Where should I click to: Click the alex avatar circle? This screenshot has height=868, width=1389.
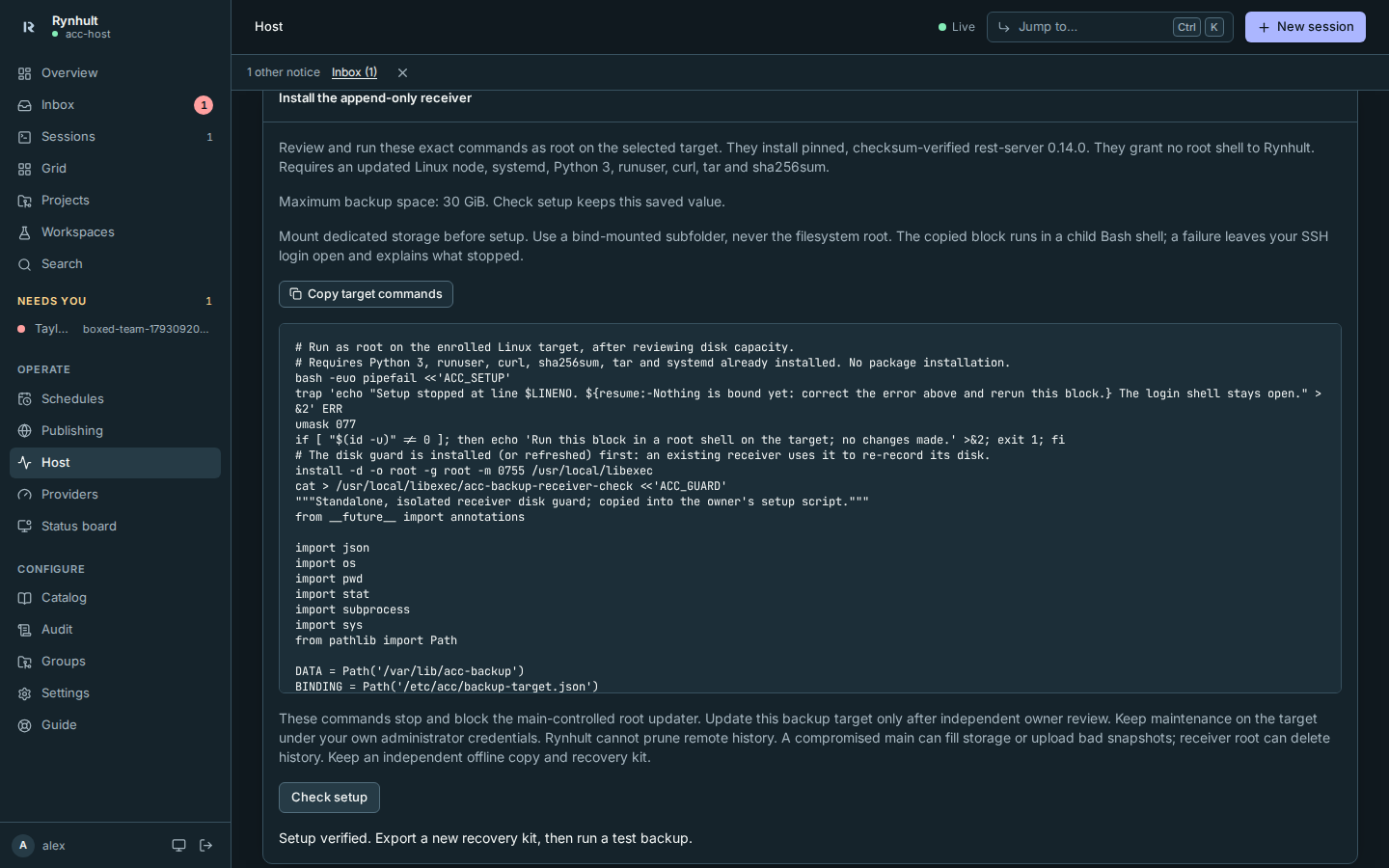pyautogui.click(x=23, y=846)
